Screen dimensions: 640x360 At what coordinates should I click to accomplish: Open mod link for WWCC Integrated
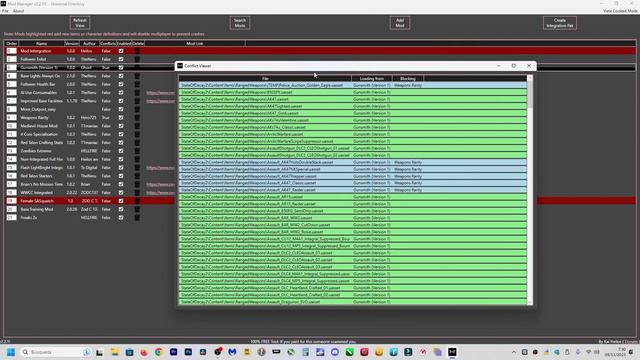pyautogui.click(x=160, y=193)
